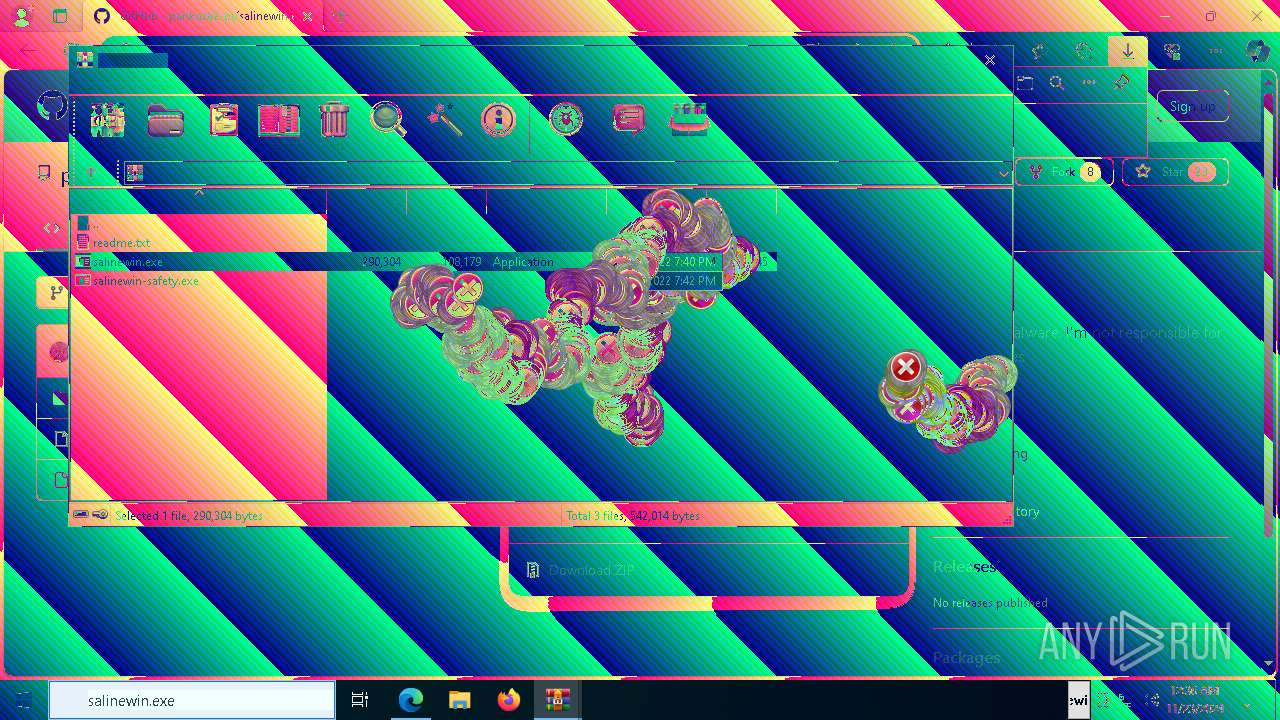Click the WinRAR taskbar icon

pos(558,701)
